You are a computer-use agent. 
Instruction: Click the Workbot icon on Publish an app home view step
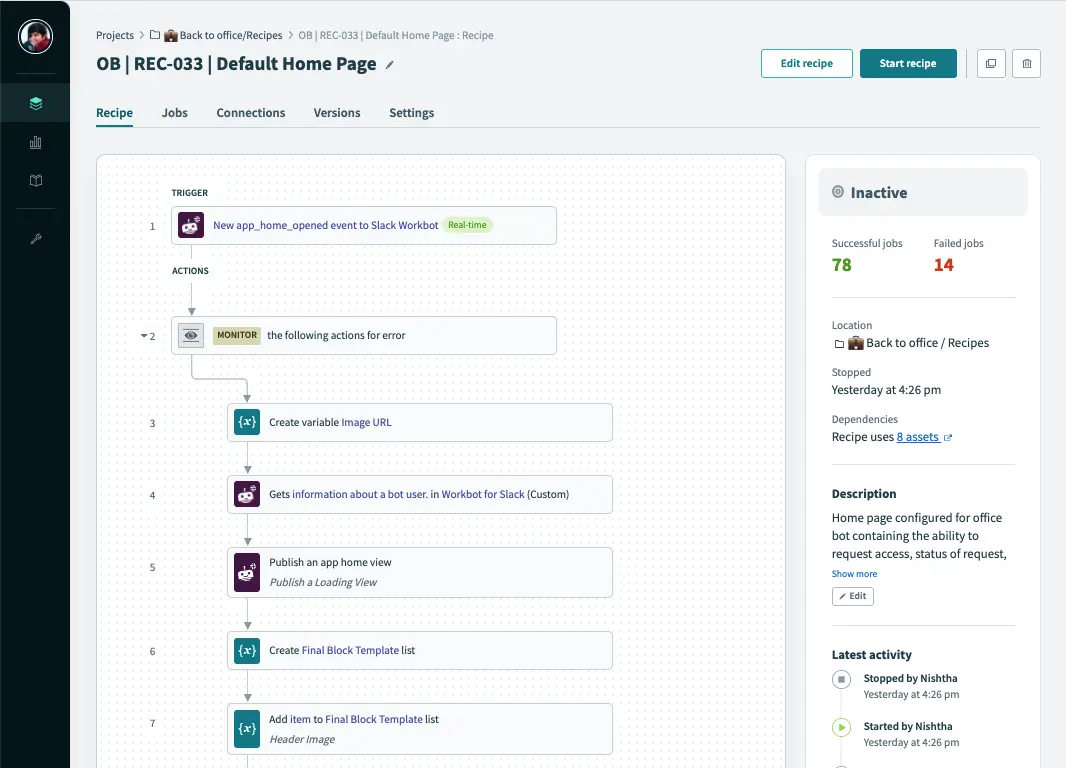pyautogui.click(x=247, y=572)
